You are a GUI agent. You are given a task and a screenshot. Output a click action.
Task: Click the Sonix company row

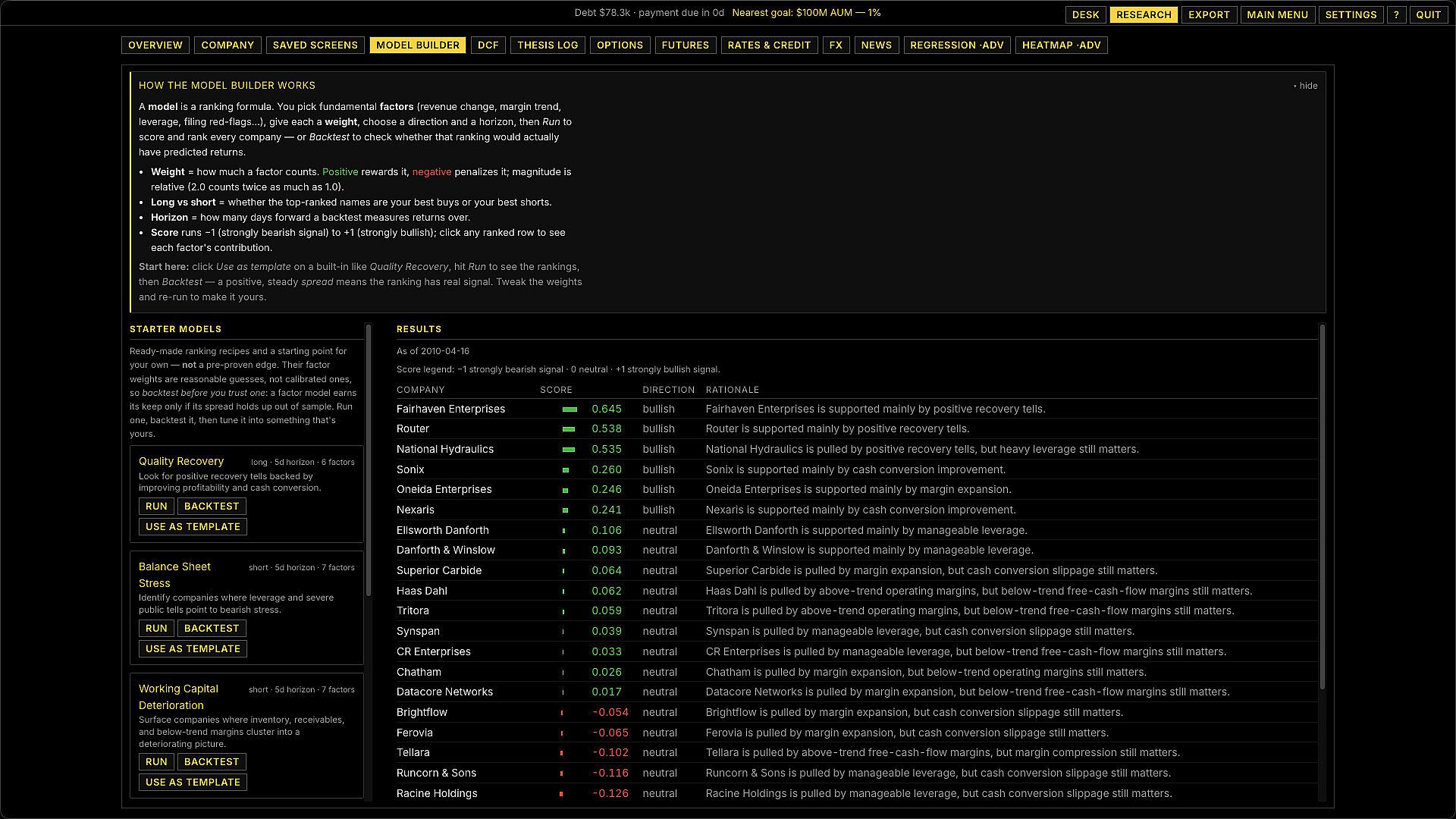click(x=857, y=469)
